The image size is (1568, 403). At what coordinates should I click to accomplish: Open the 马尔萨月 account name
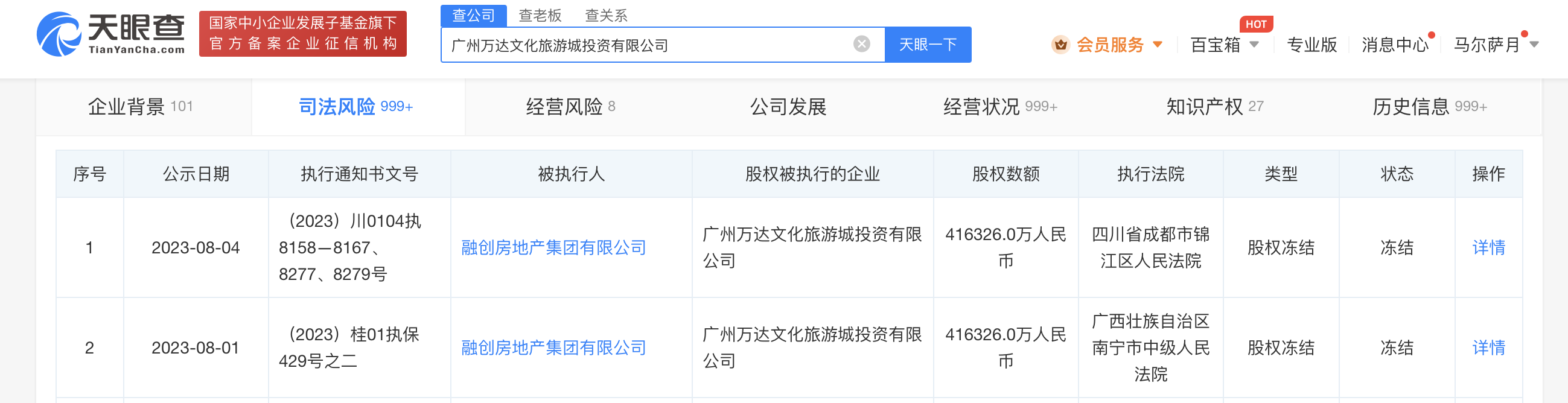click(x=1487, y=45)
